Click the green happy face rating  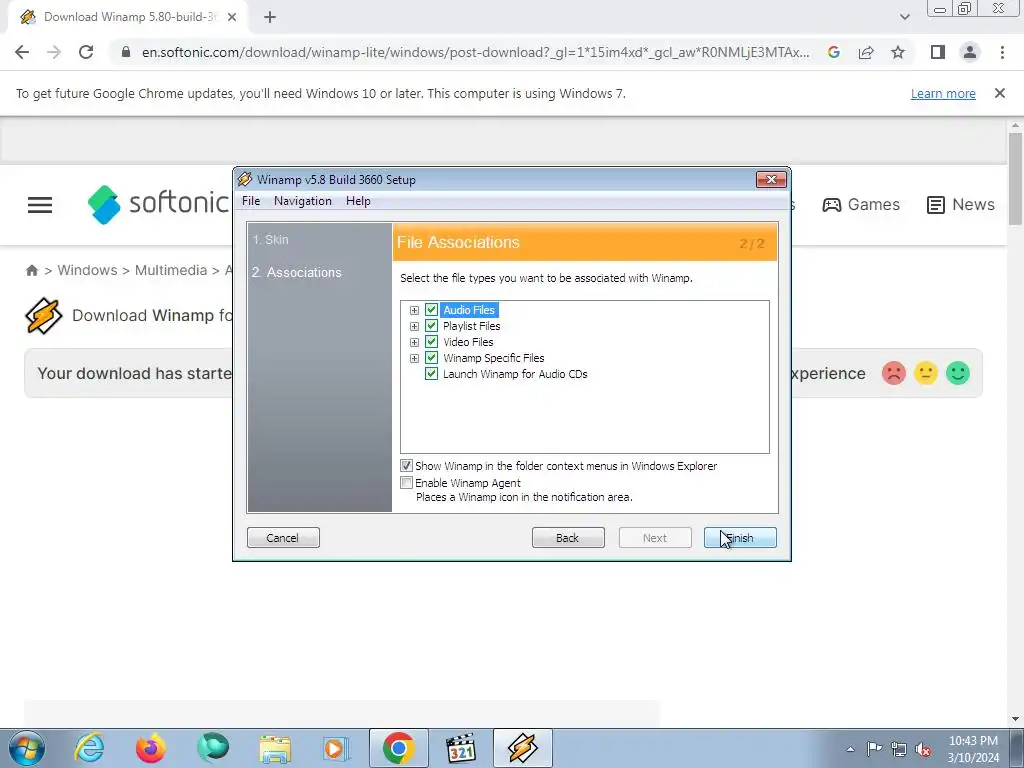tap(957, 373)
